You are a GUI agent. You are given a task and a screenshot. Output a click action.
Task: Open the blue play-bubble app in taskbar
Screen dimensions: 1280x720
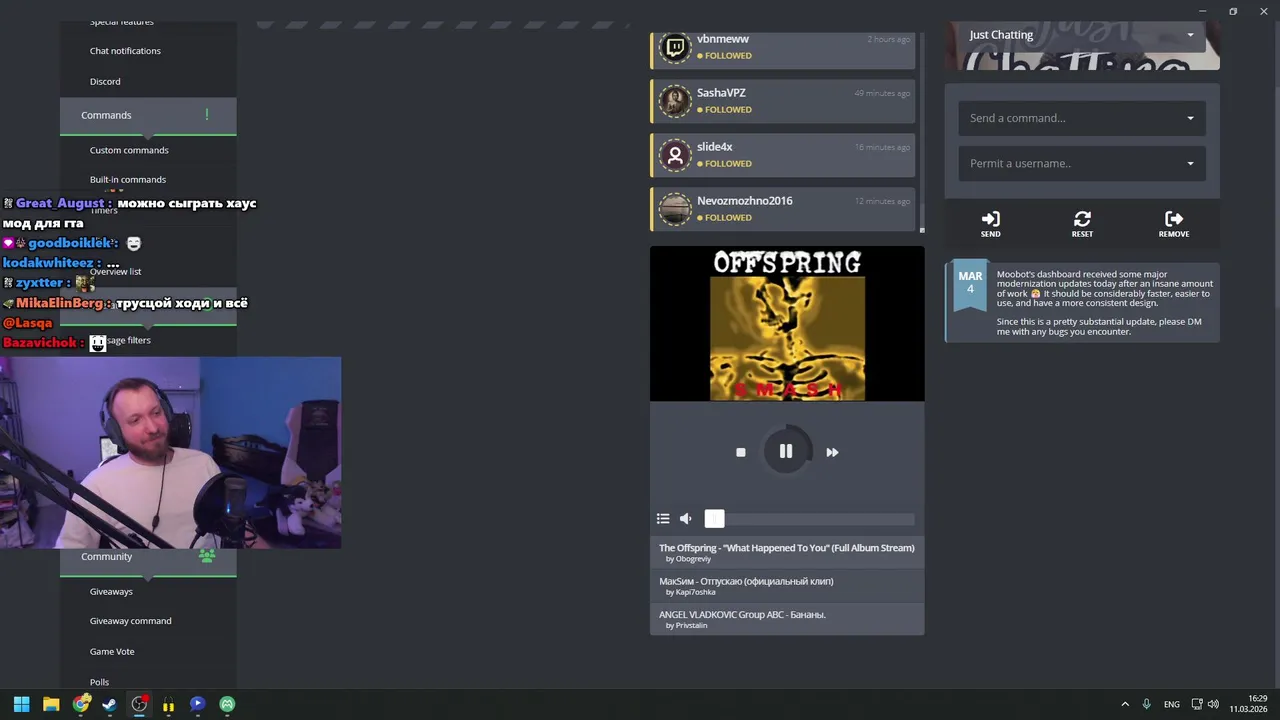coord(197,704)
